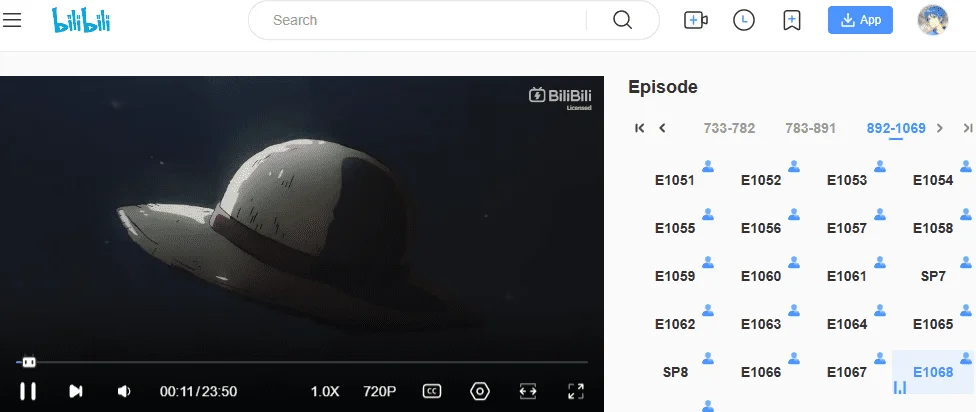Toggle wide screen mode
Viewport: 976px width, 412px height.
tap(528, 391)
